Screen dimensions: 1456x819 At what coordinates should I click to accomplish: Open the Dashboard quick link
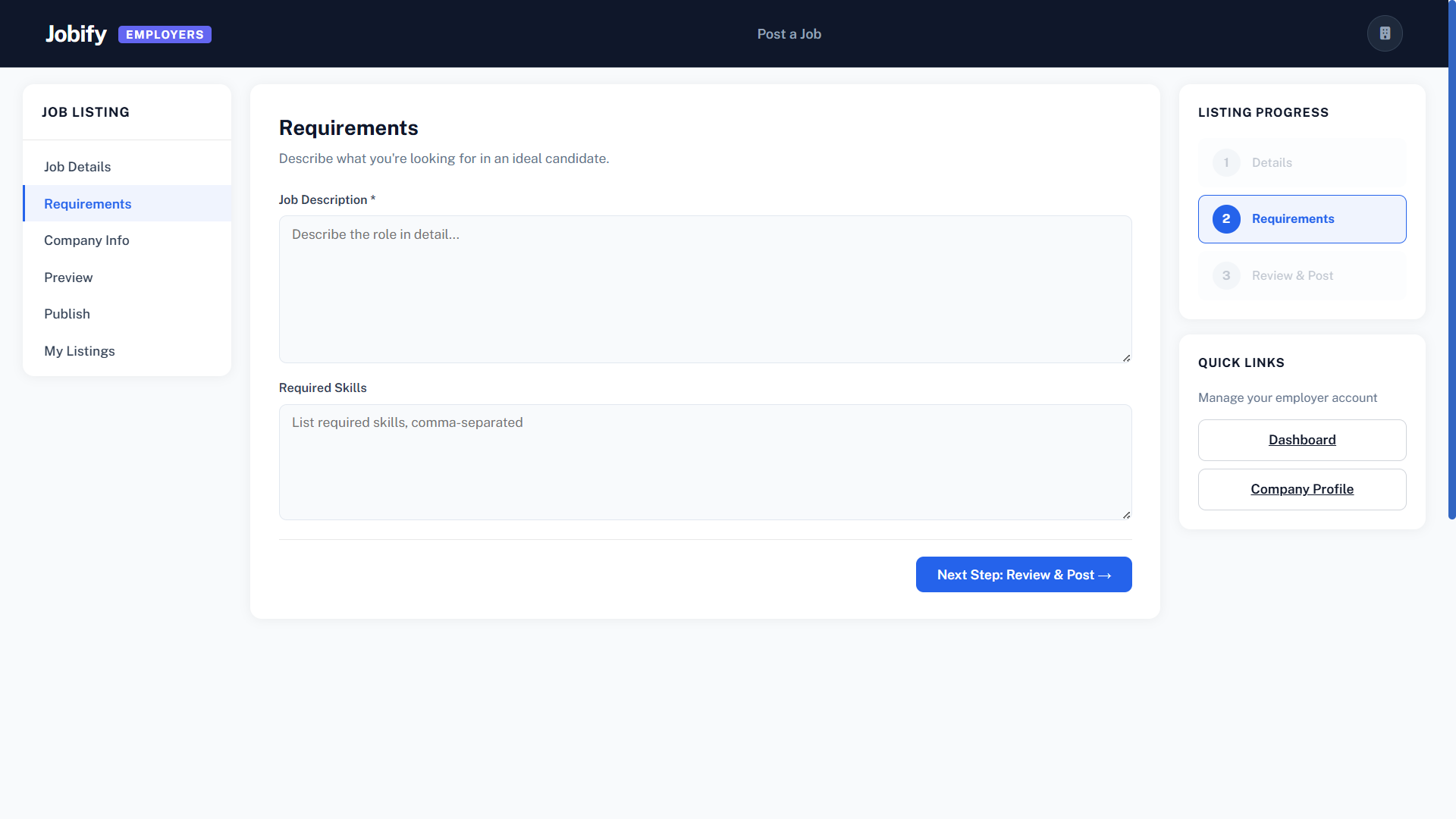pos(1302,440)
